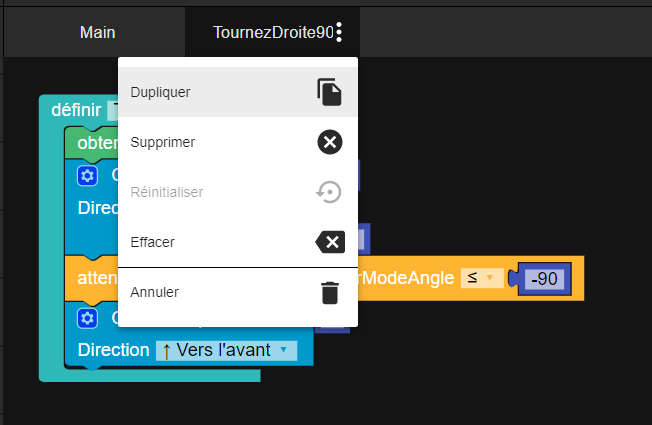Viewport: 652px width, 425px height.
Task: Pick the Effacer menu option
Action: [x=153, y=242]
